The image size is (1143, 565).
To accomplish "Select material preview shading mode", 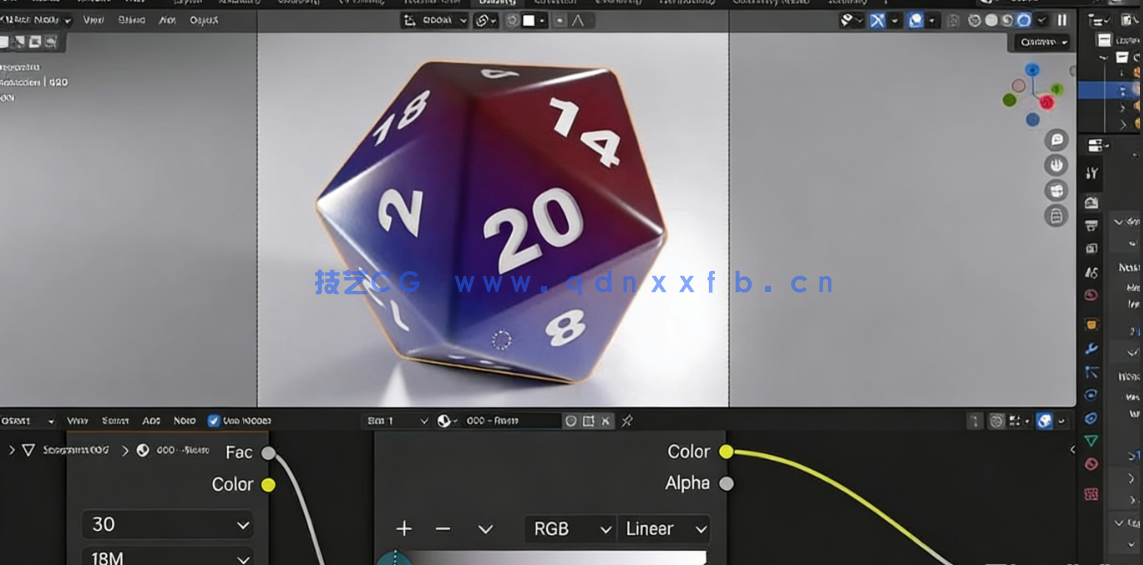I will (x=1007, y=20).
